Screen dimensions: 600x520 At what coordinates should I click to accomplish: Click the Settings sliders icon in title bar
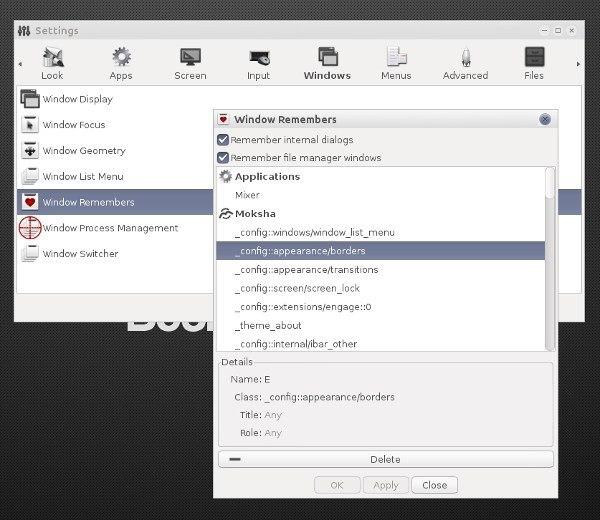pyautogui.click(x=24, y=31)
